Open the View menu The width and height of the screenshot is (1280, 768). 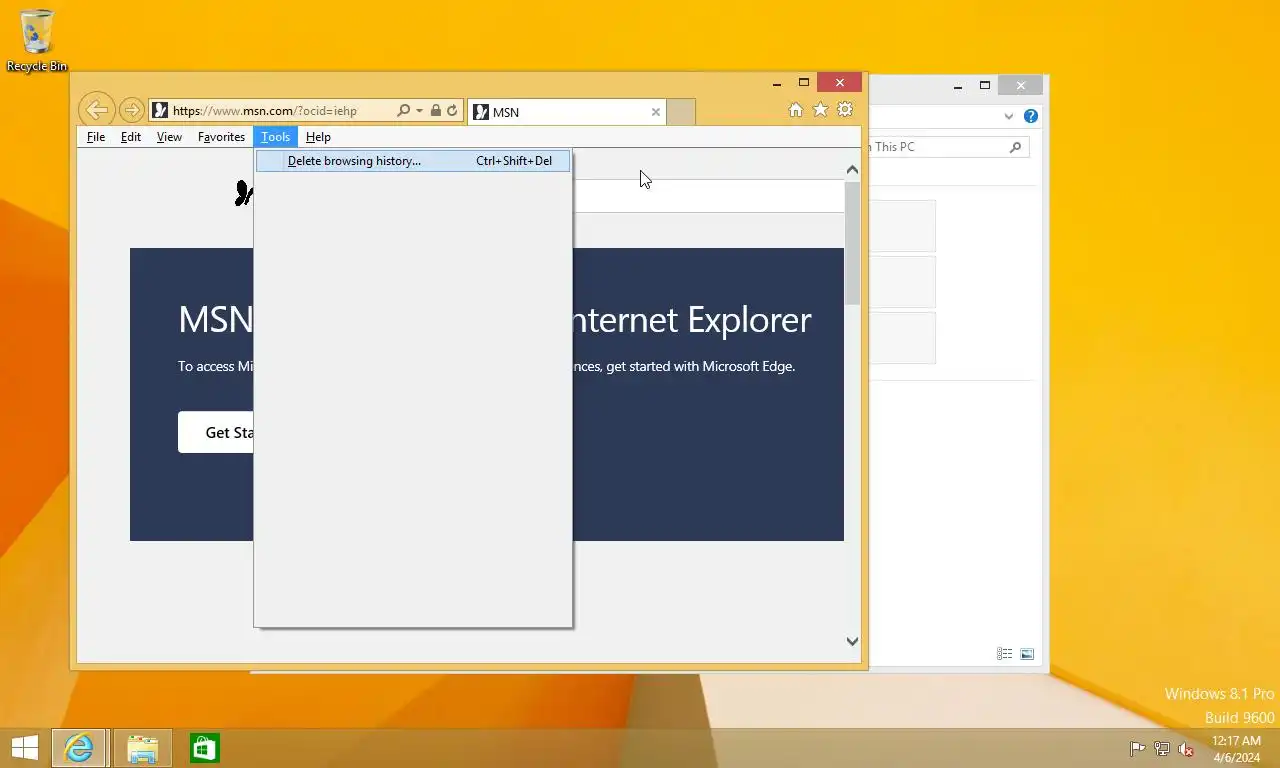[169, 137]
